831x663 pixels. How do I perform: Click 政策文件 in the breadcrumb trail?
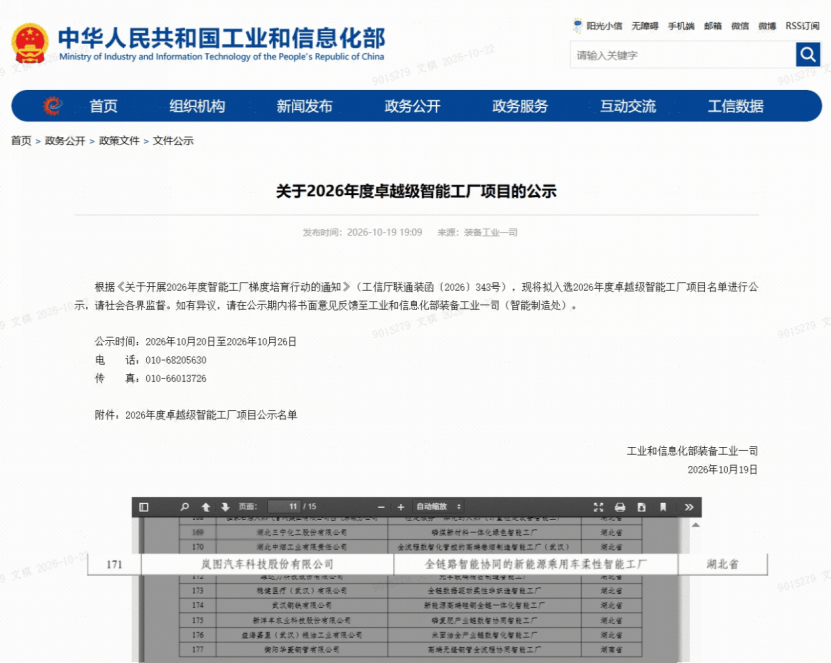click(x=119, y=140)
